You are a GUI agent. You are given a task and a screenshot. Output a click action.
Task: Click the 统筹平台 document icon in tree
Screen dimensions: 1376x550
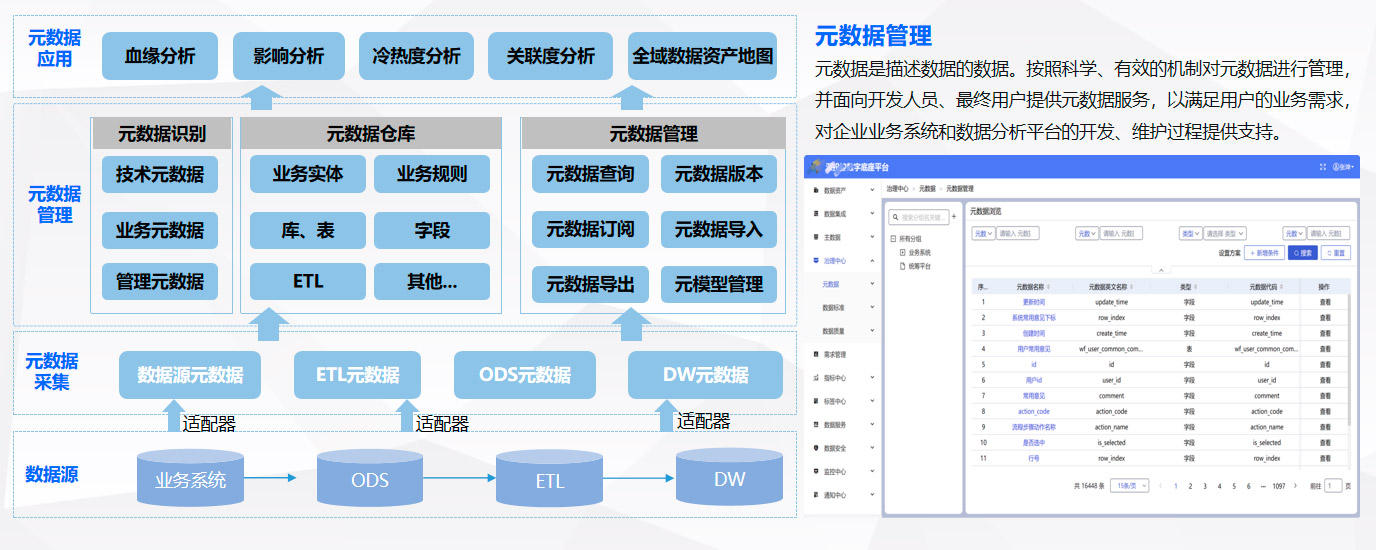click(902, 266)
